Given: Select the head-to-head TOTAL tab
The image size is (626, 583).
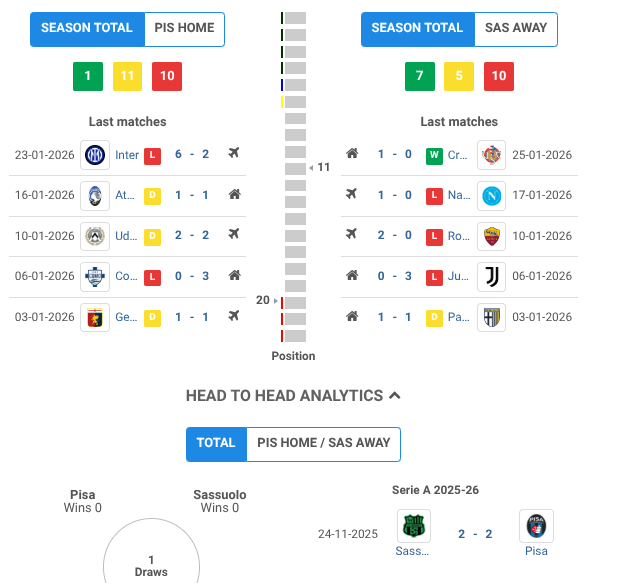Looking at the screenshot, I should [216, 444].
